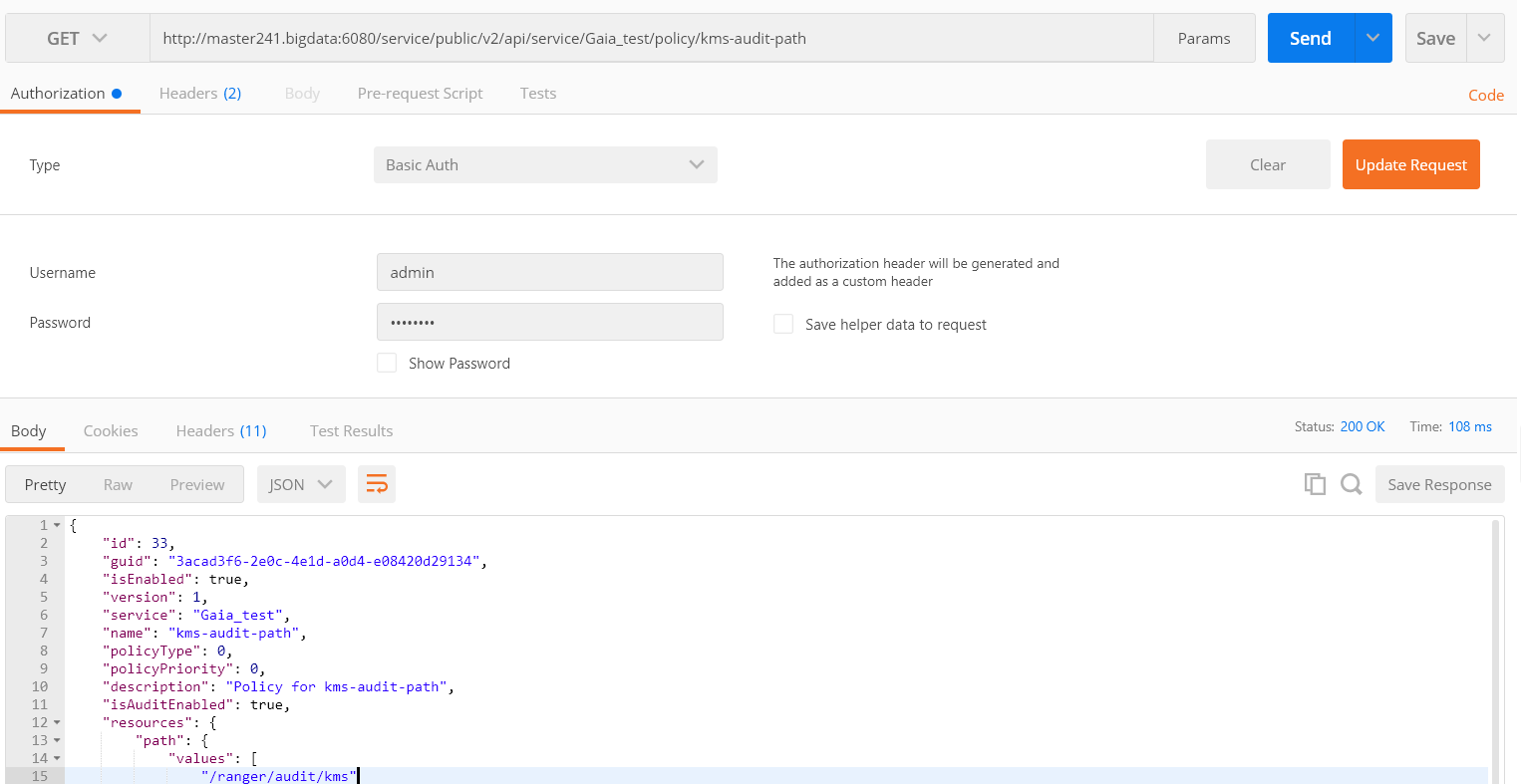
Task: Open the GET request method dropdown
Action: 77,38
